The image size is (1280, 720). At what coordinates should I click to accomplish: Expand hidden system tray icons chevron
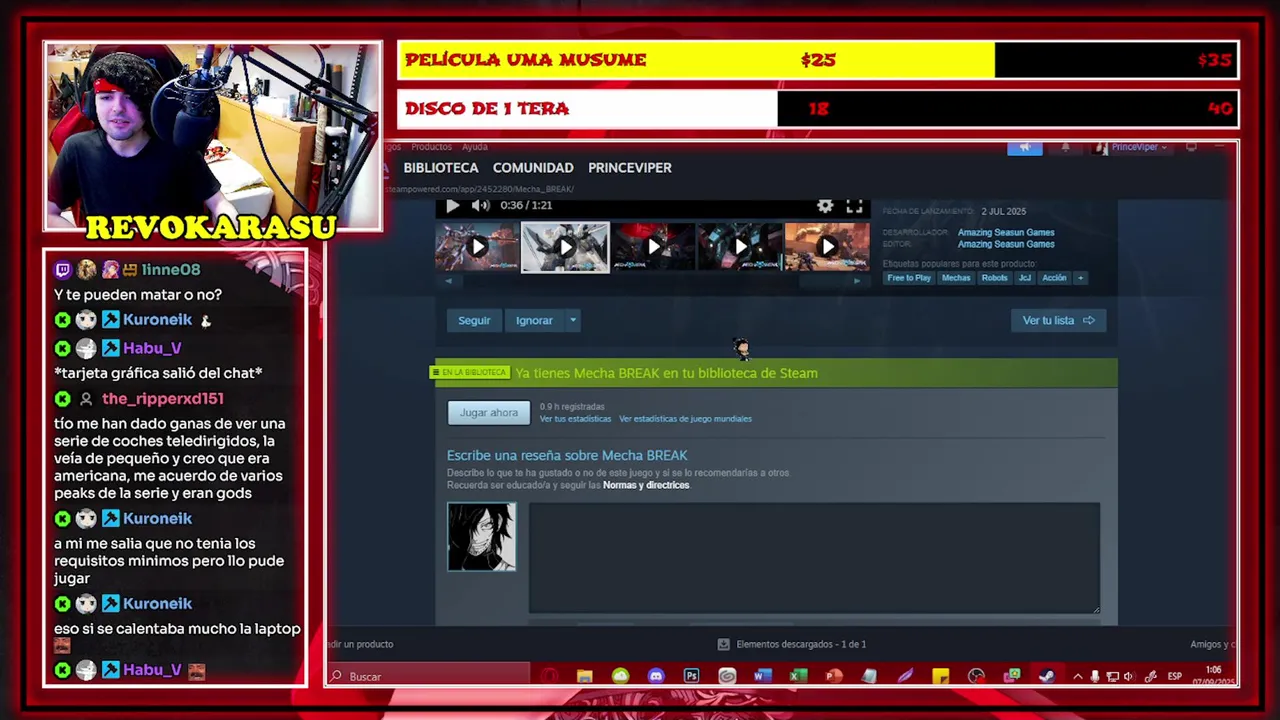pyautogui.click(x=1077, y=677)
